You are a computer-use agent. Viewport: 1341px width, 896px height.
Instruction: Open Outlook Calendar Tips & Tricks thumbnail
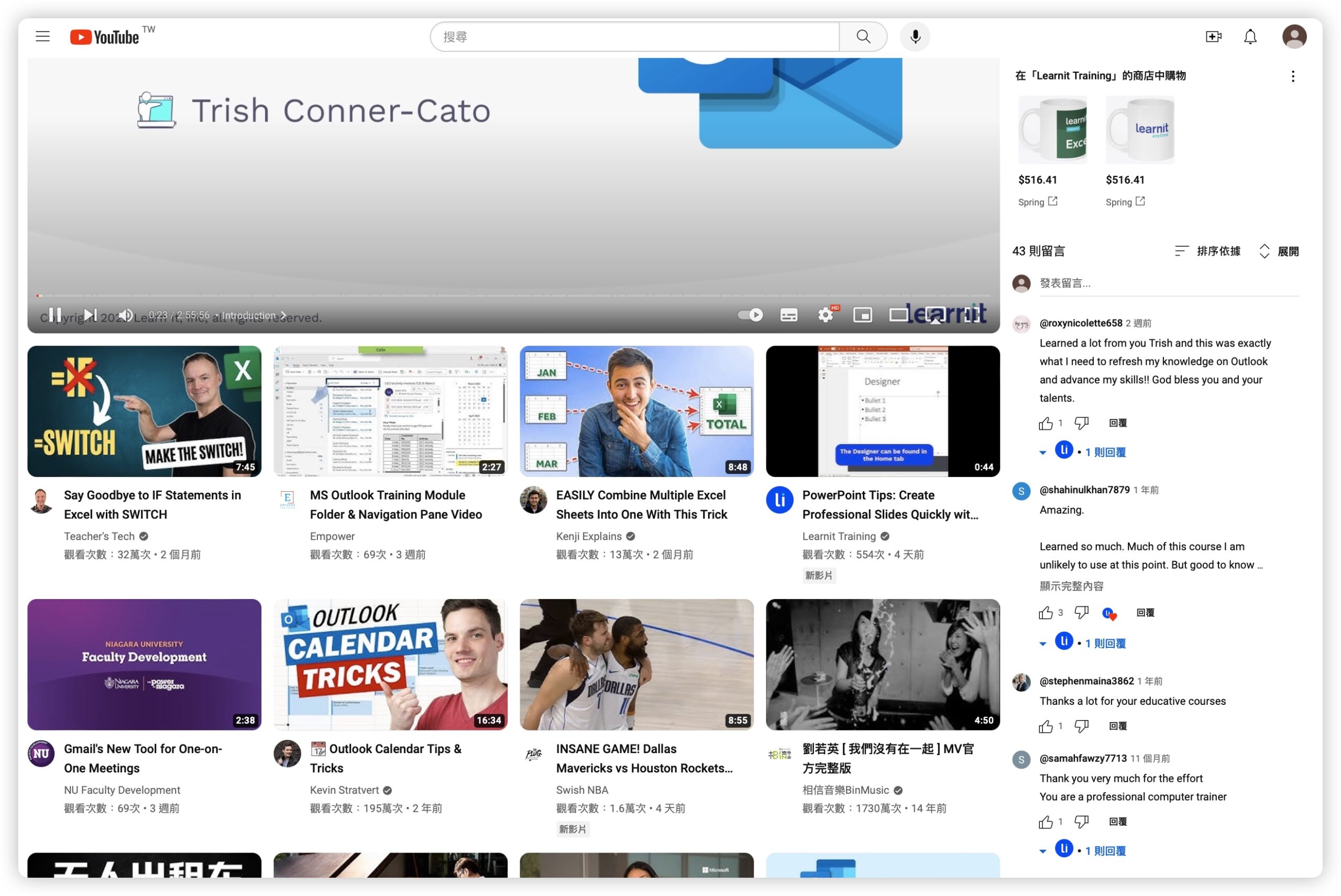pos(390,664)
